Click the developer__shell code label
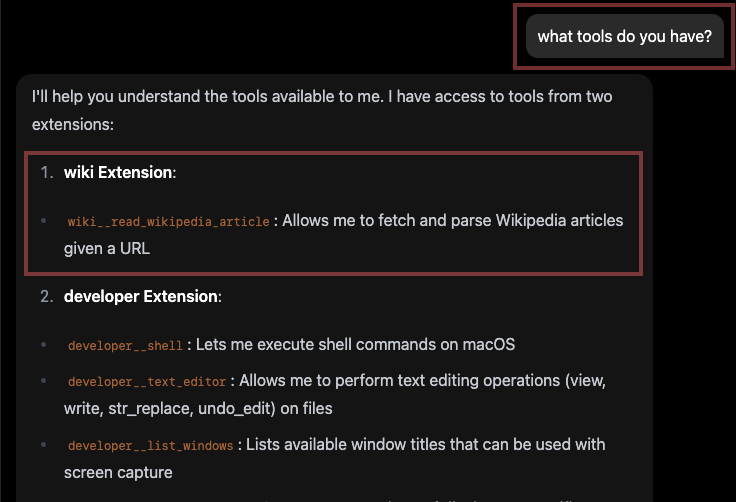 click(x=125, y=345)
